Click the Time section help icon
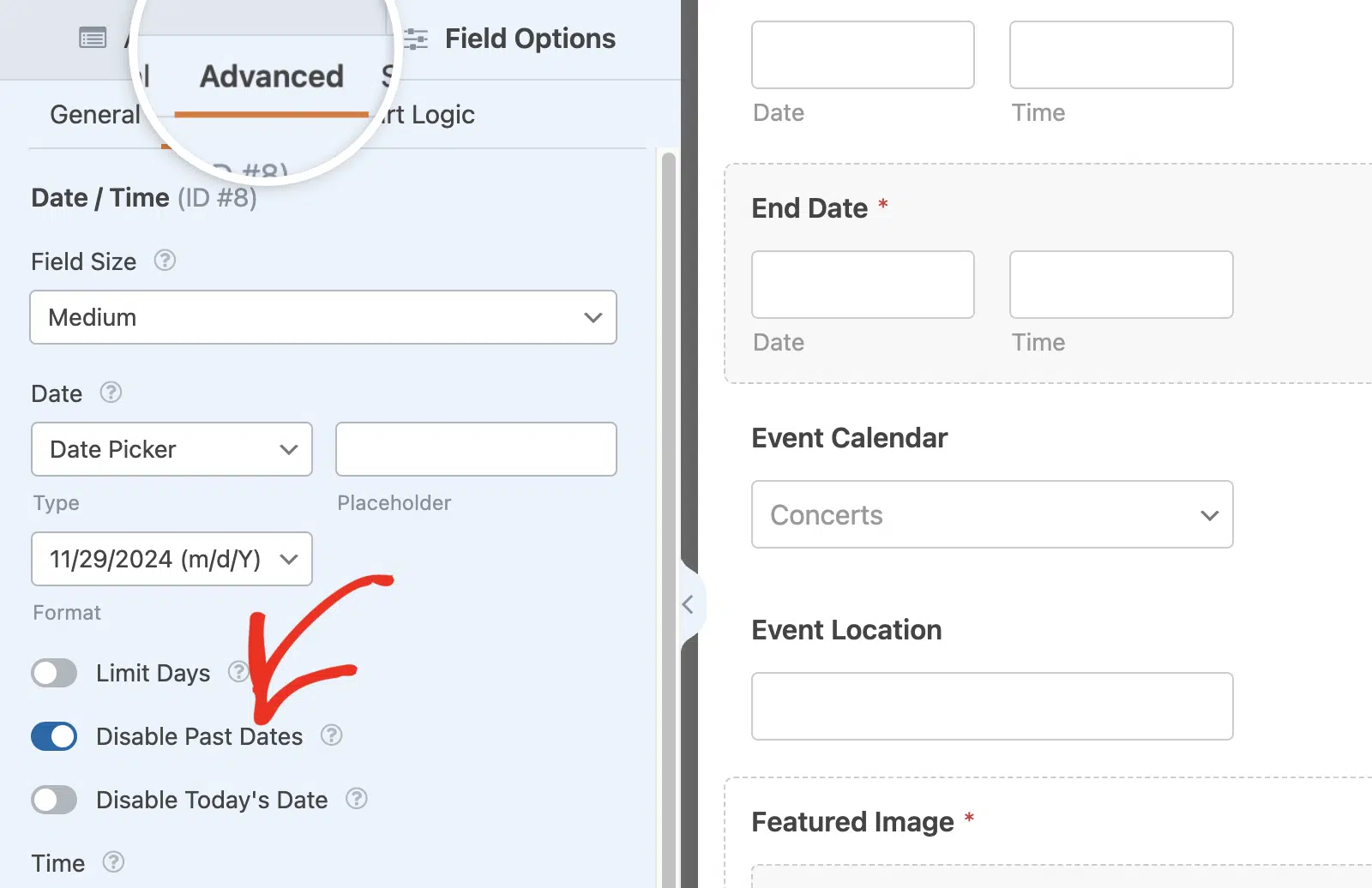Image resolution: width=1372 pixels, height=888 pixels. (113, 862)
